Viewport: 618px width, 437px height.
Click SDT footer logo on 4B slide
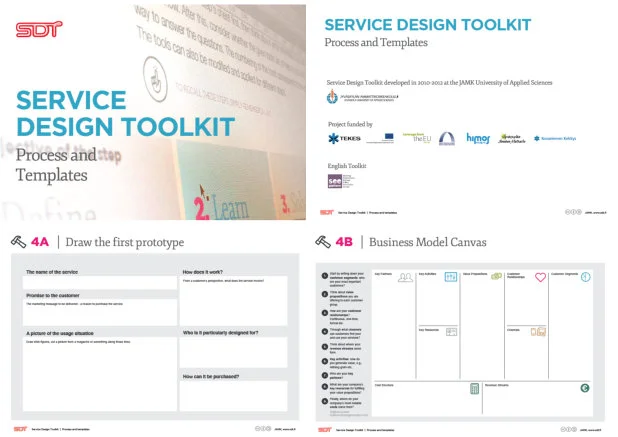pyautogui.click(x=325, y=430)
